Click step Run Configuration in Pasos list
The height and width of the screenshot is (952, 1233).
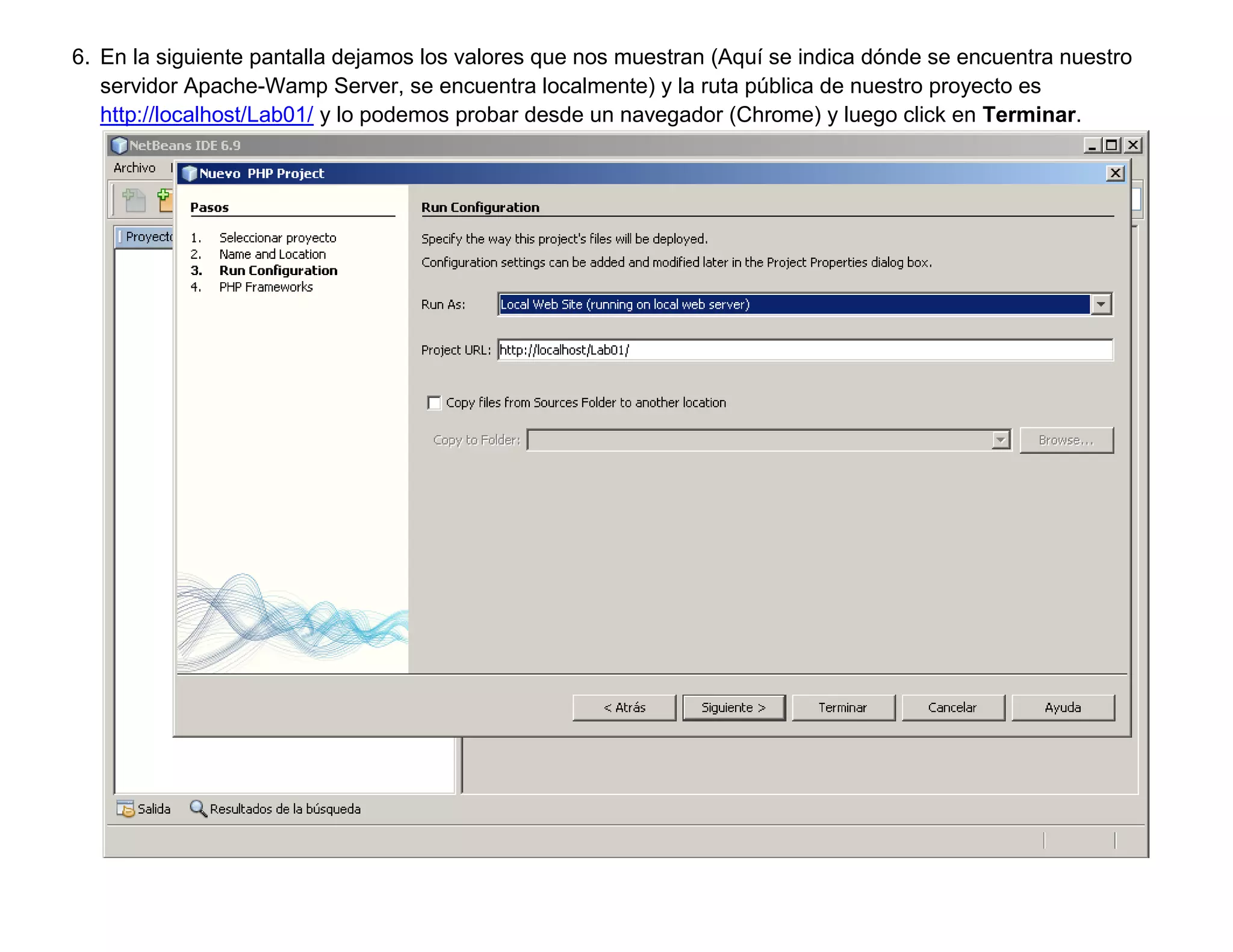point(278,271)
